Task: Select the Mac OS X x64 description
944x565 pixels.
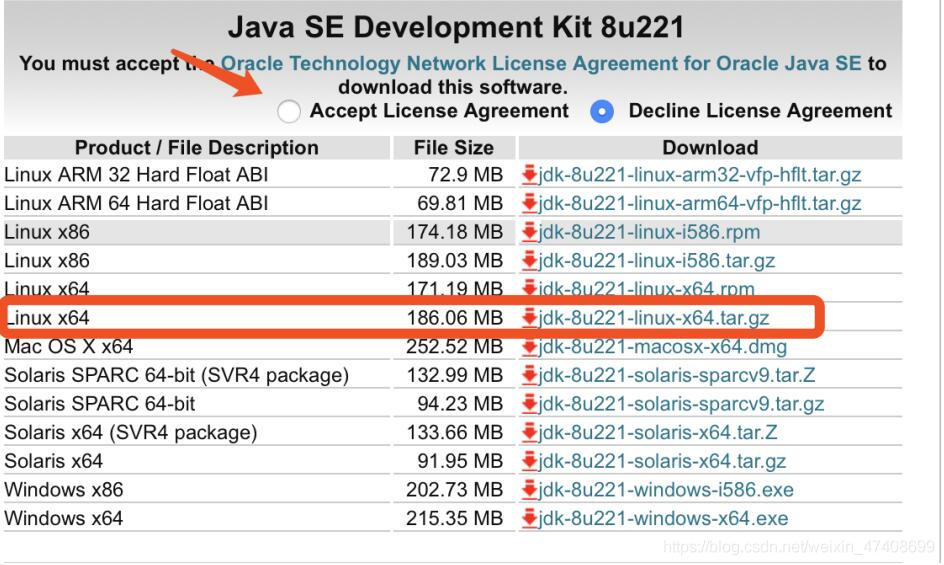Action: coord(69,347)
